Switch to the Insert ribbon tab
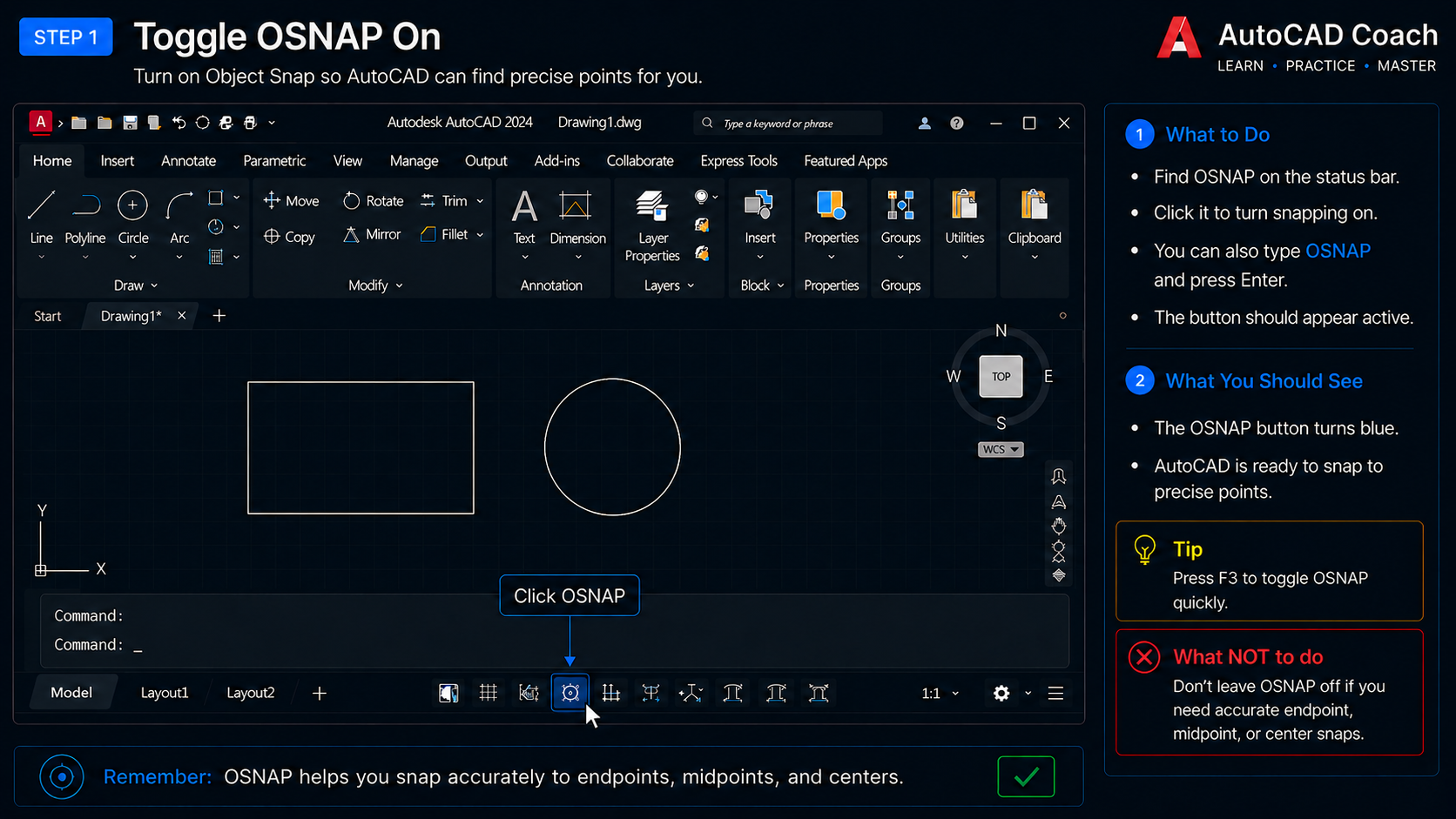 (x=117, y=161)
